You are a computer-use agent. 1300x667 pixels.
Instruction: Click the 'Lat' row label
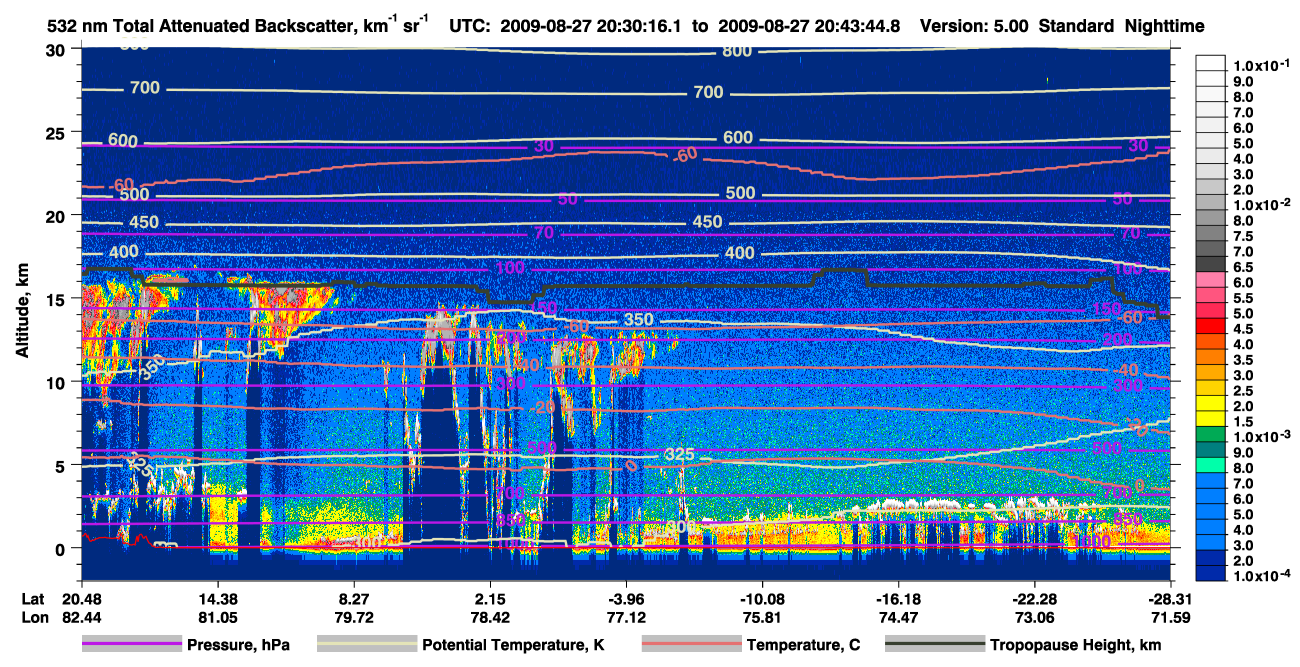[x=32, y=600]
